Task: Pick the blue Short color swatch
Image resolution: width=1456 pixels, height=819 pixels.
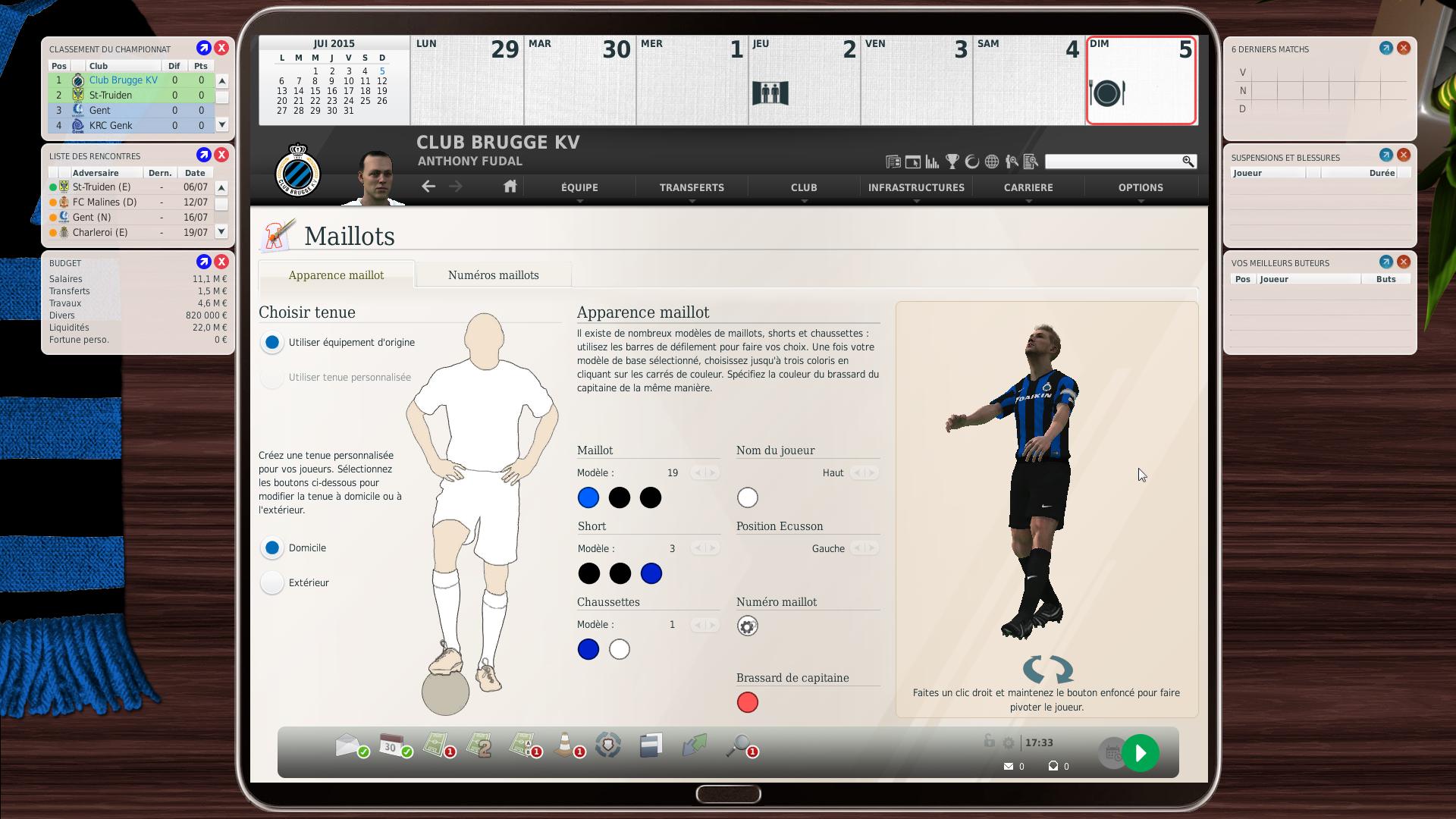Action: (x=651, y=573)
